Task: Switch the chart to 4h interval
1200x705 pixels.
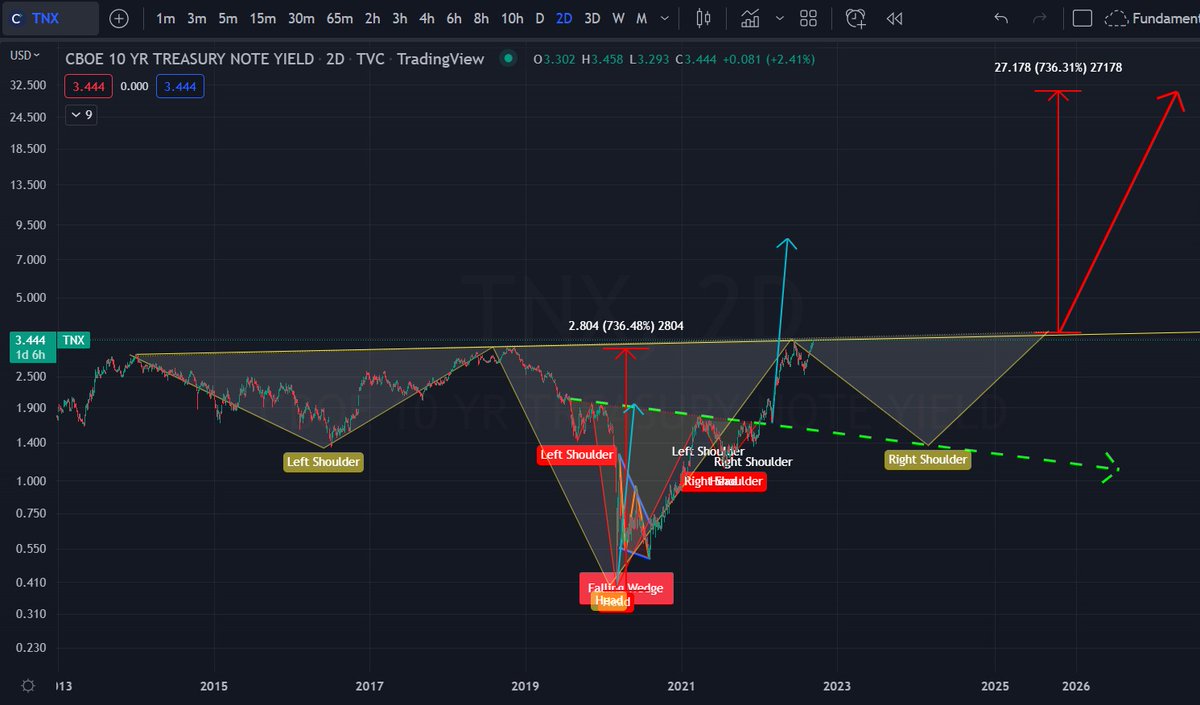Action: click(x=427, y=18)
